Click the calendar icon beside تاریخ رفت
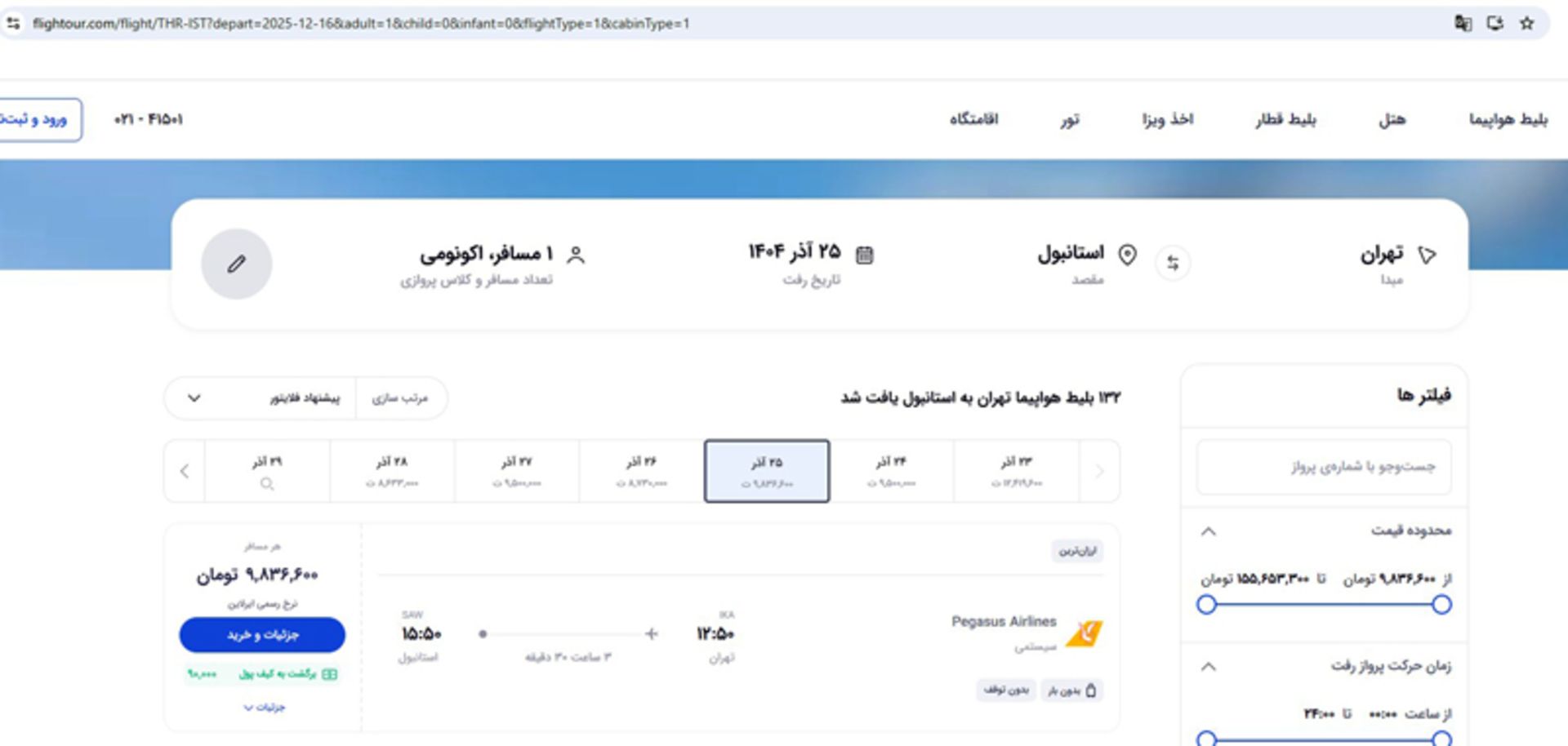 tap(865, 254)
